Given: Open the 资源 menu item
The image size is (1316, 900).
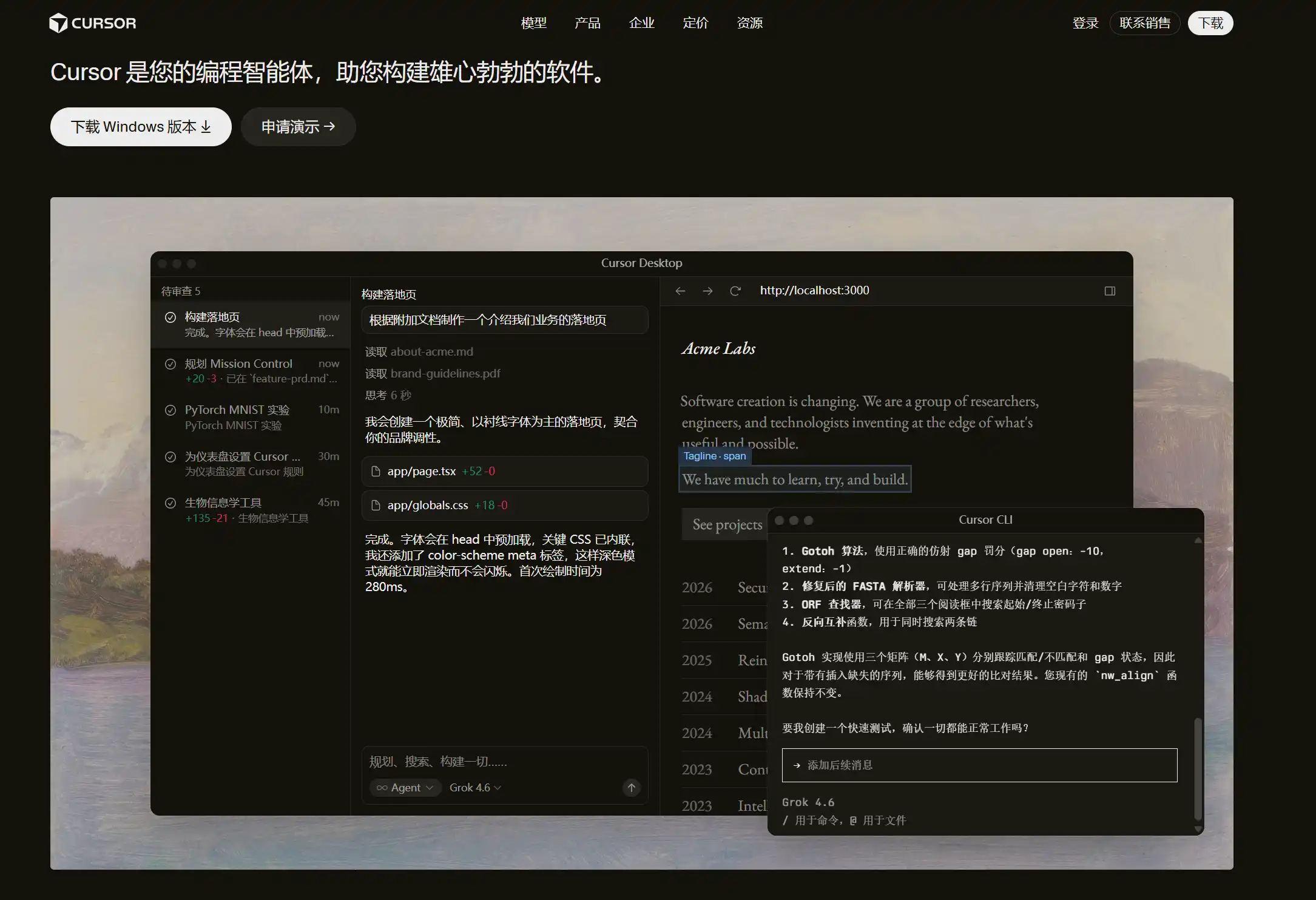Looking at the screenshot, I should [x=750, y=23].
